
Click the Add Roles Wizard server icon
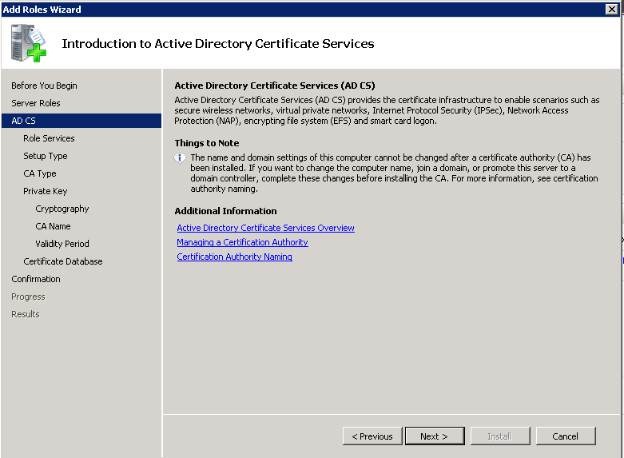pos(29,44)
